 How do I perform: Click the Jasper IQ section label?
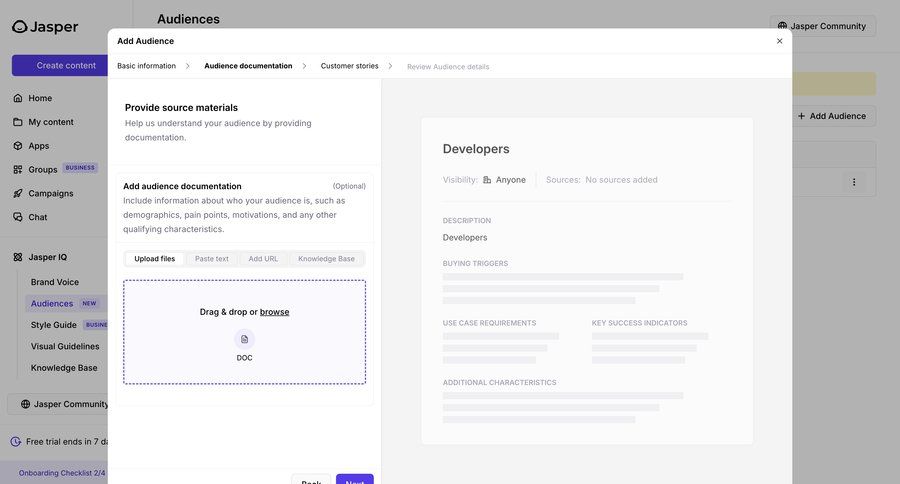coord(48,257)
